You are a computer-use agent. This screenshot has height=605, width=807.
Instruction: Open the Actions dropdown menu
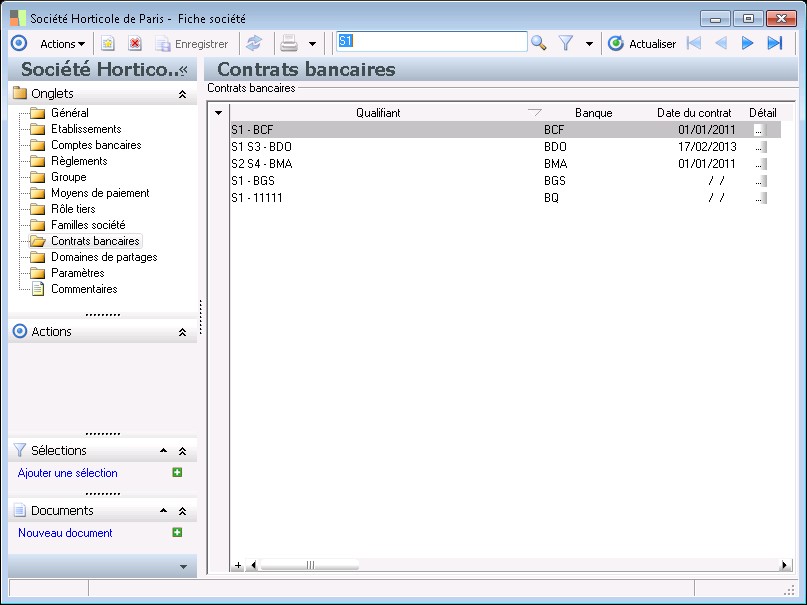pyautogui.click(x=62, y=43)
